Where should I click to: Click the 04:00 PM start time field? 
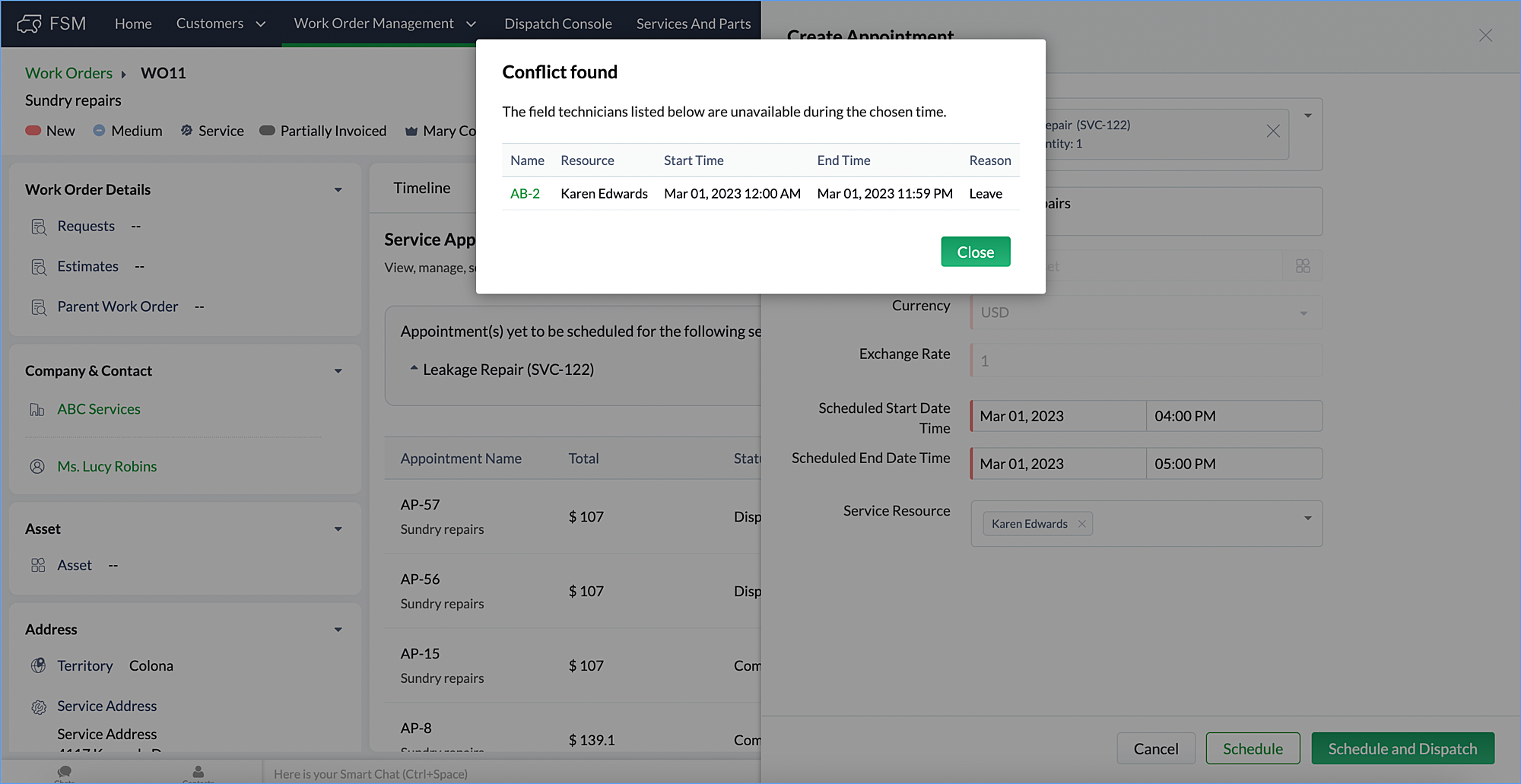pos(1234,416)
